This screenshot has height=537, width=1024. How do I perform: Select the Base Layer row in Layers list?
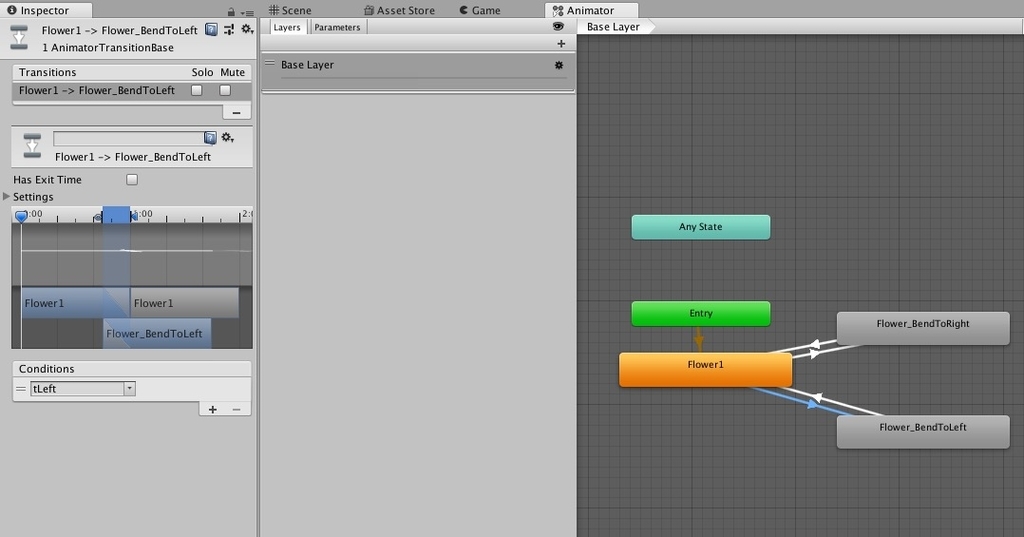coord(418,71)
